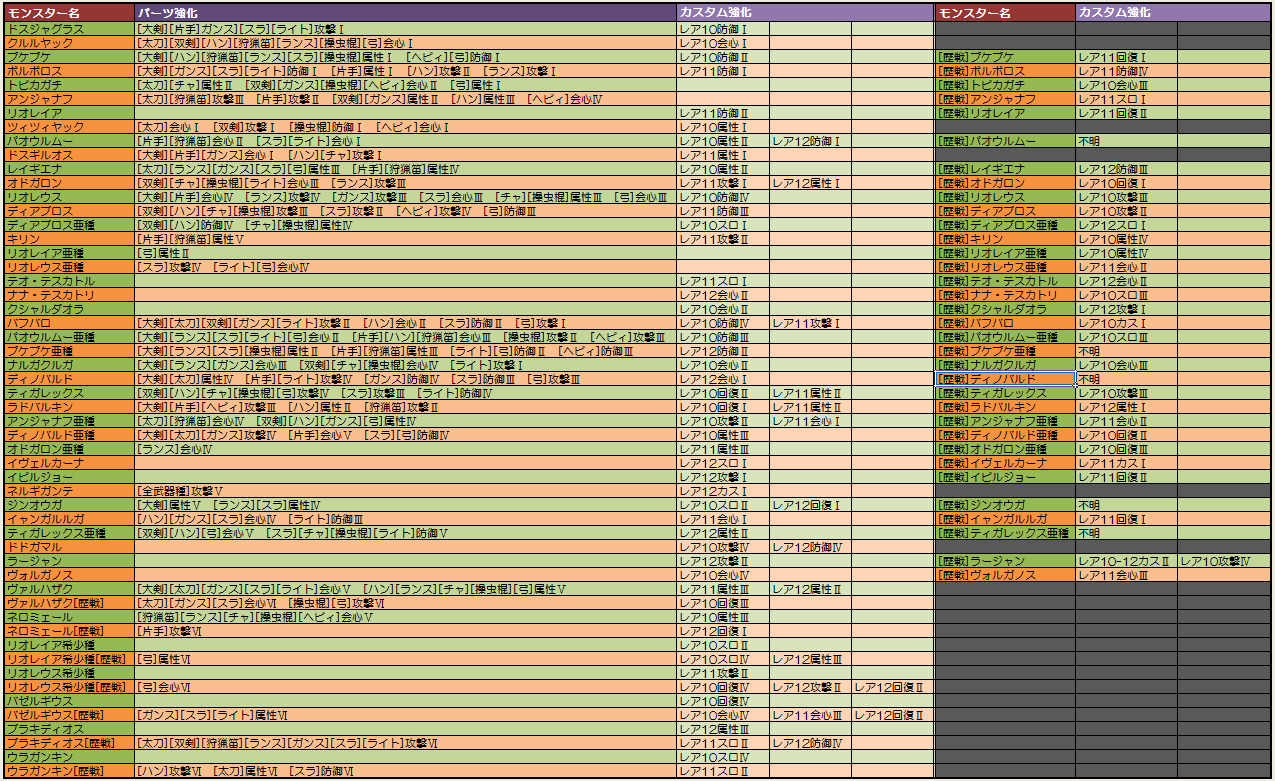Click the ネロミェール monster name cell

point(69,617)
